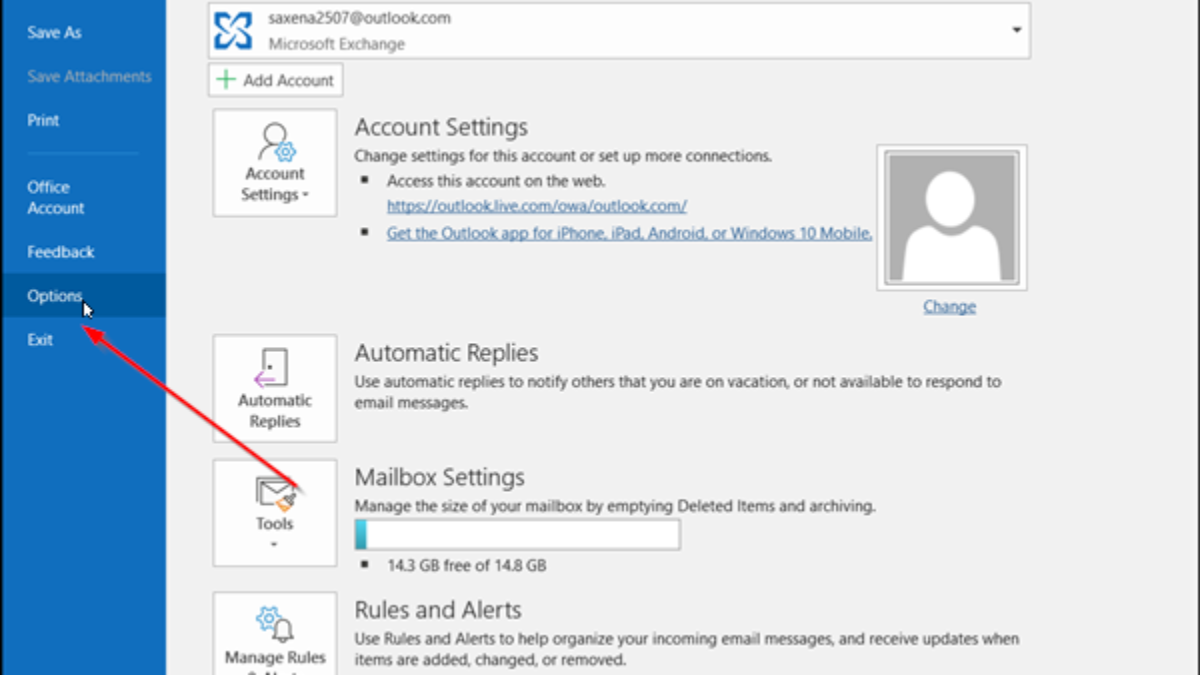Click the Change photo link
The height and width of the screenshot is (675, 1200).
[949, 307]
